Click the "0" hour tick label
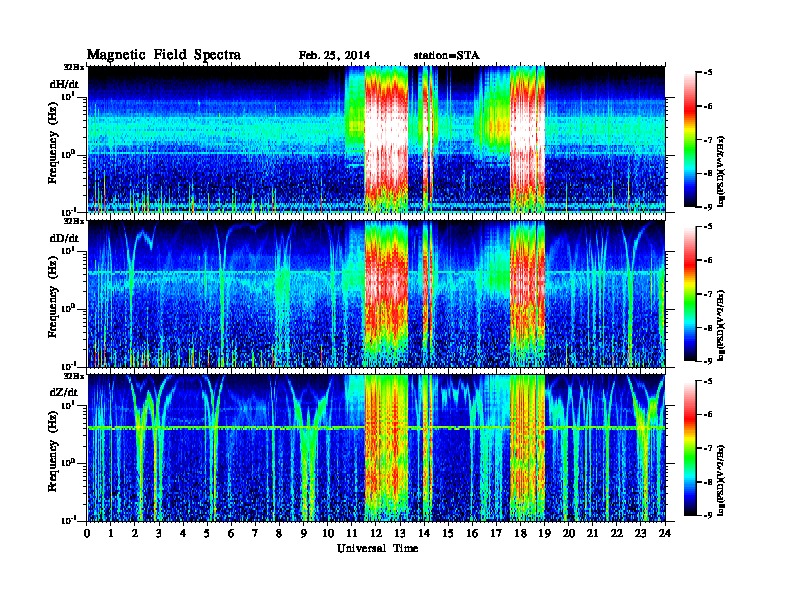792x612 pixels. 87,533
